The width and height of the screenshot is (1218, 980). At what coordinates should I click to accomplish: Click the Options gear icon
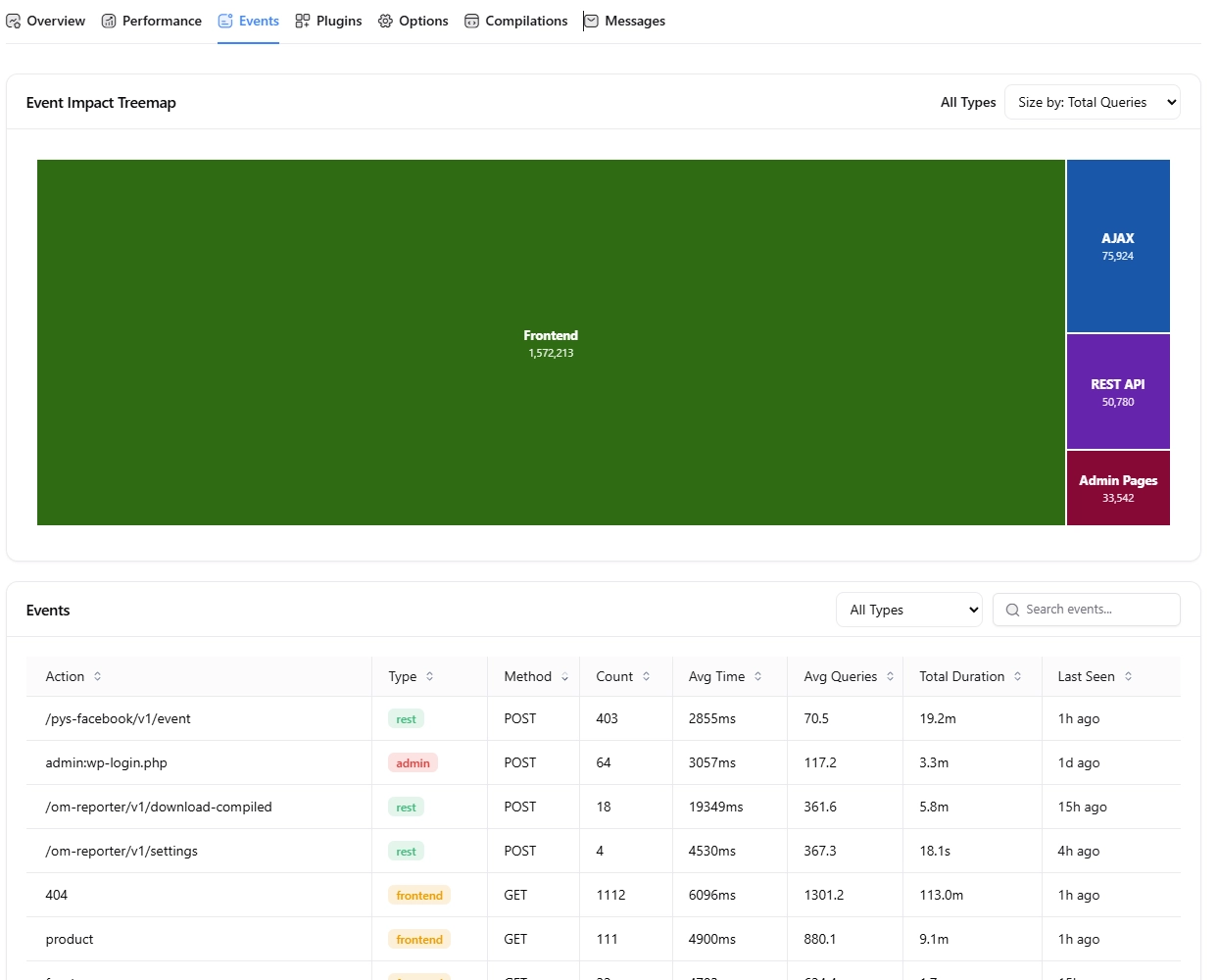pos(385,20)
